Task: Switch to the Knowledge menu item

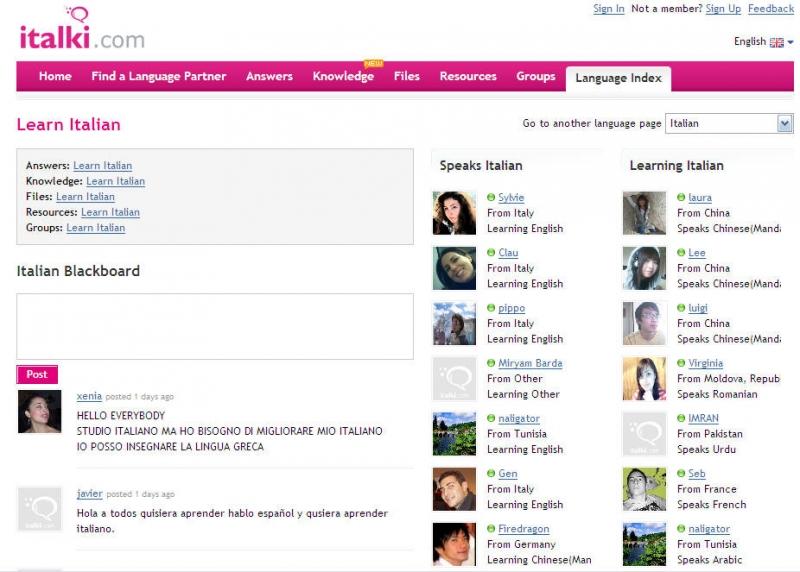Action: [343, 77]
